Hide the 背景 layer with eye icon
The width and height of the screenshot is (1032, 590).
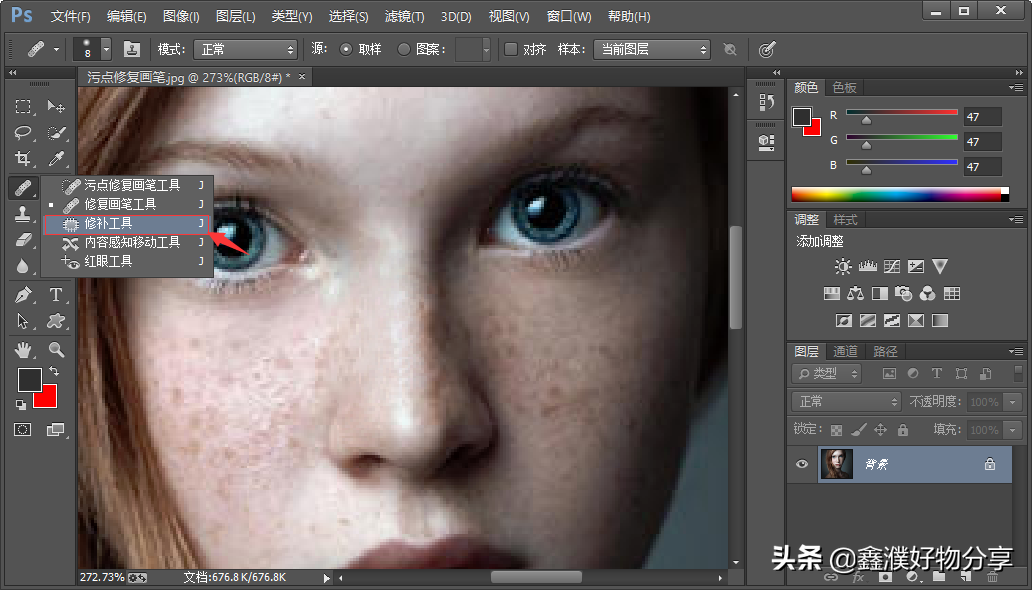pos(802,464)
